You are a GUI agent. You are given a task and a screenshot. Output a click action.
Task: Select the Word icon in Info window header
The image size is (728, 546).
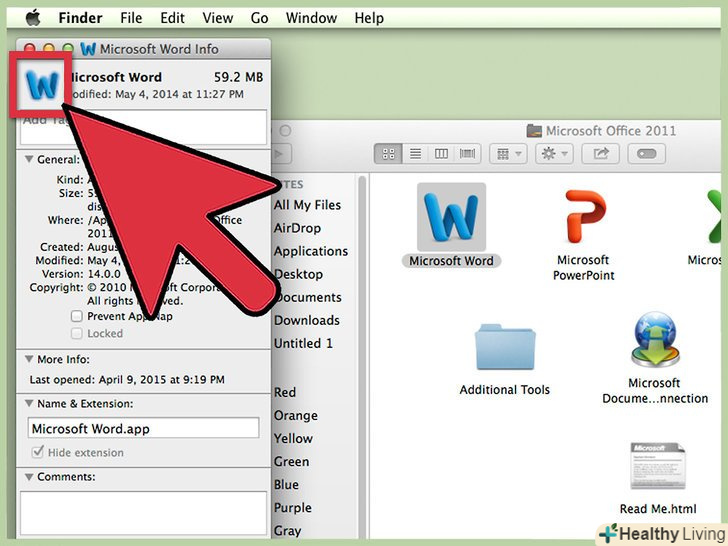pyautogui.click(x=42, y=84)
